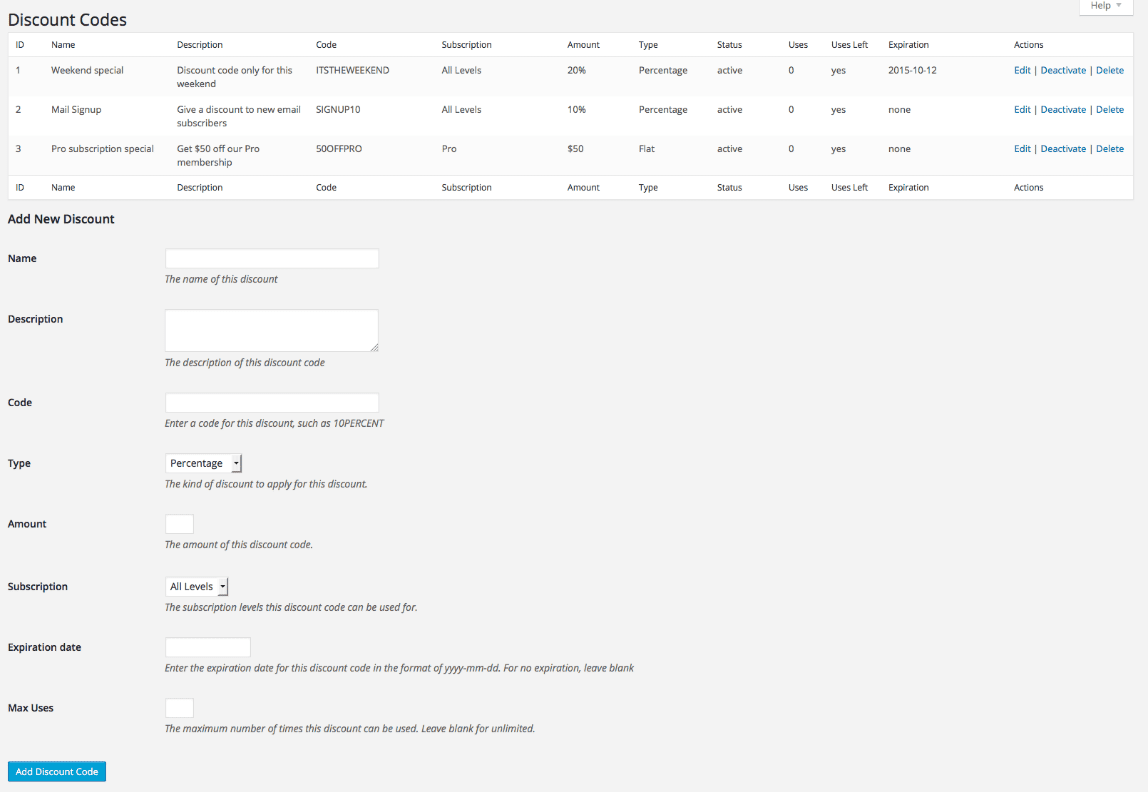Open the Subscription levels dropdown
The width and height of the screenshot is (1148, 792).
coord(196,586)
